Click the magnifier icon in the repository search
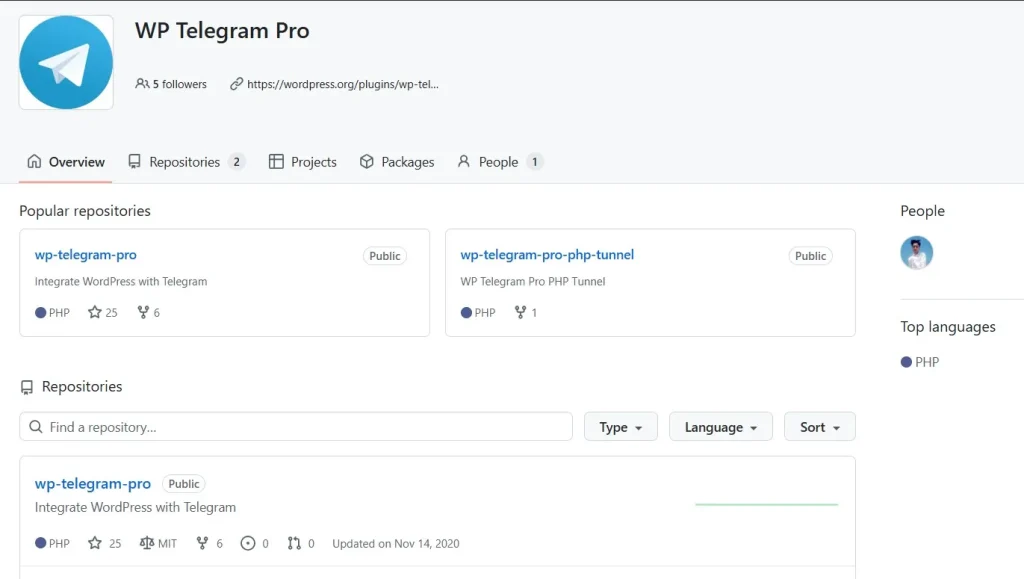Image resolution: width=1024 pixels, height=579 pixels. click(x=36, y=426)
